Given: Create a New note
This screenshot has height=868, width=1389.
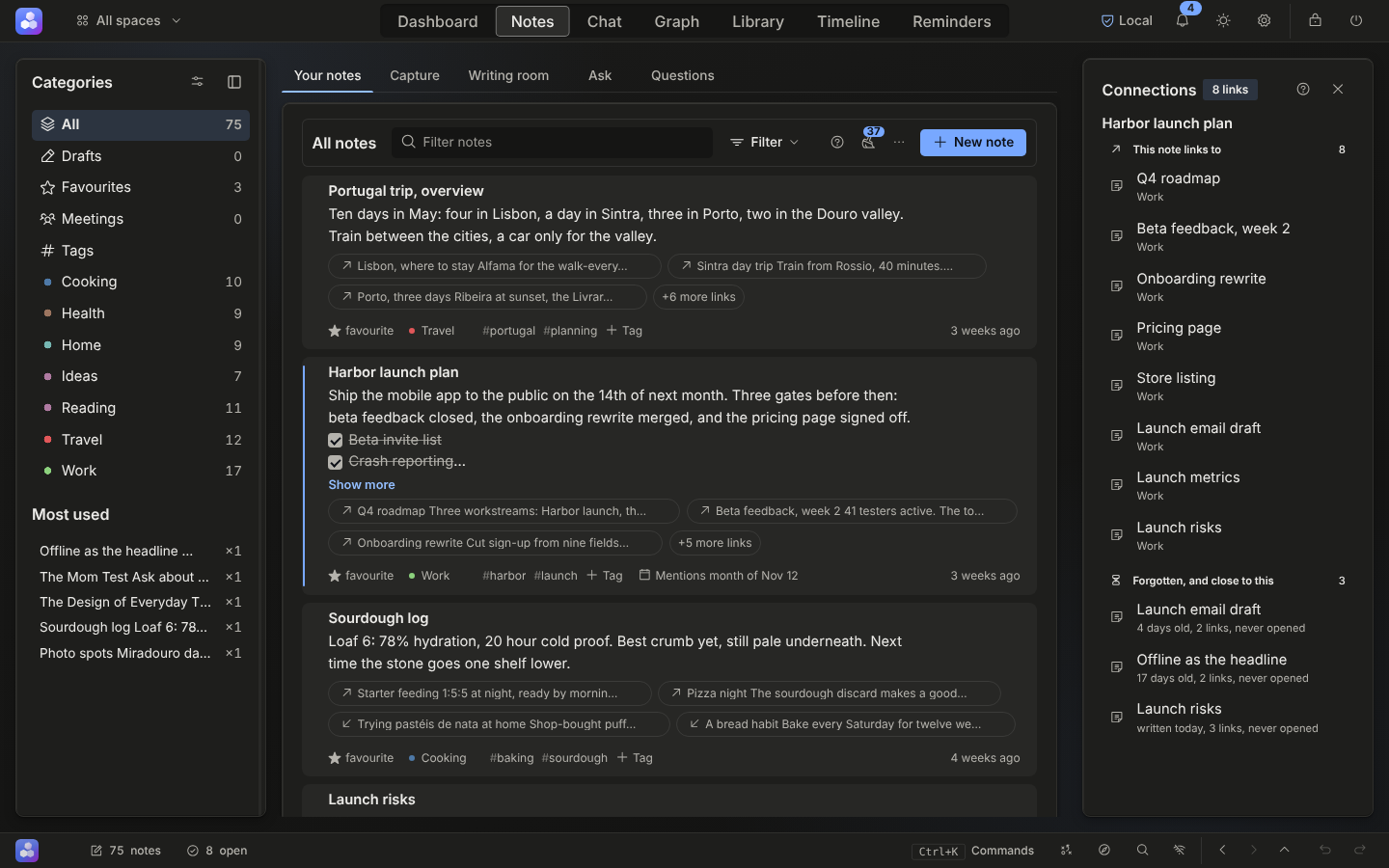Looking at the screenshot, I should pos(973,142).
